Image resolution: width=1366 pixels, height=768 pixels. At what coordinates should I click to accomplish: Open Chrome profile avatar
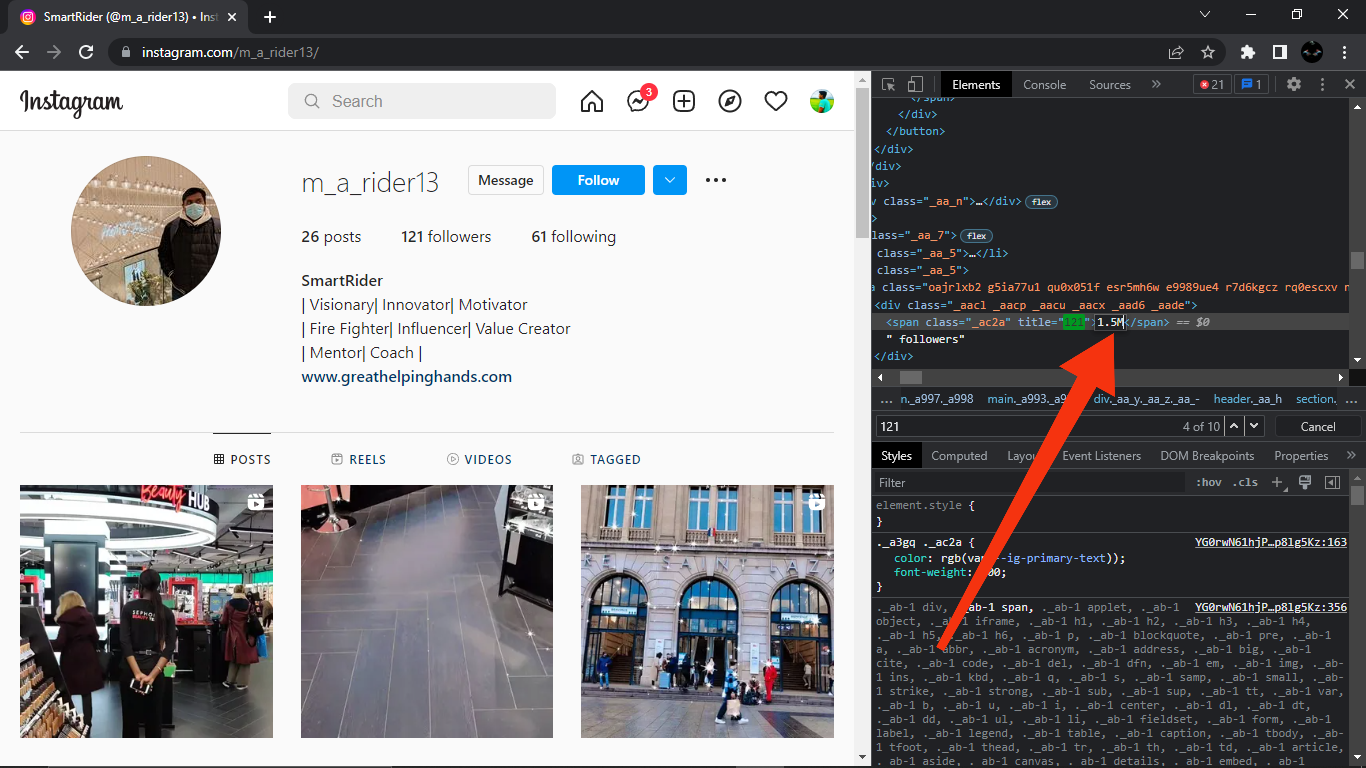click(x=1312, y=52)
